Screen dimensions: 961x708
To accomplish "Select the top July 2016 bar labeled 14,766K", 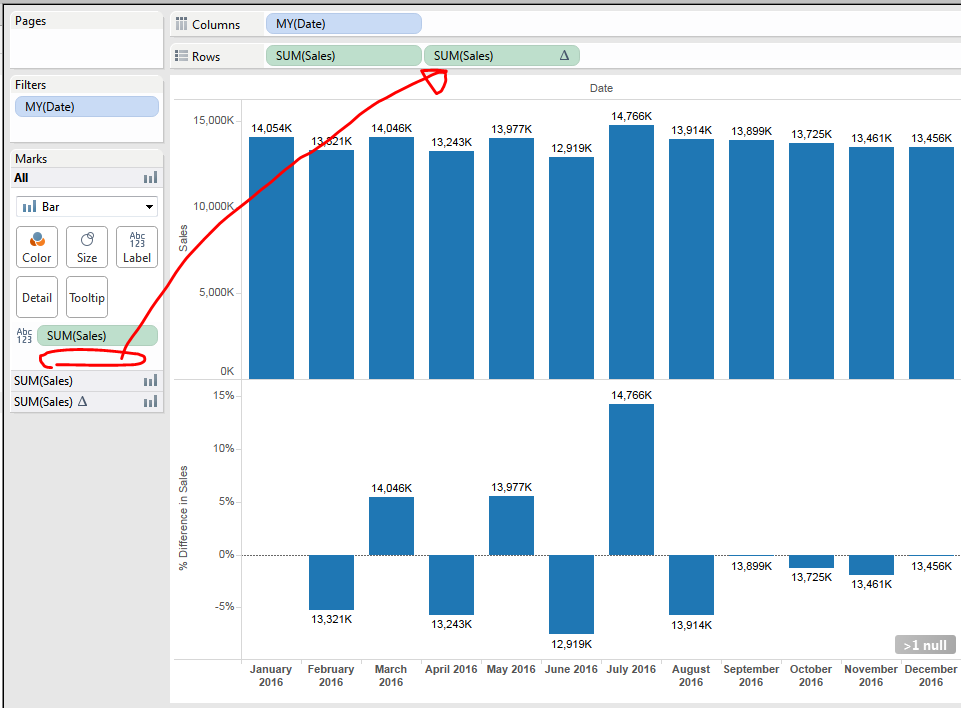I will (x=631, y=252).
